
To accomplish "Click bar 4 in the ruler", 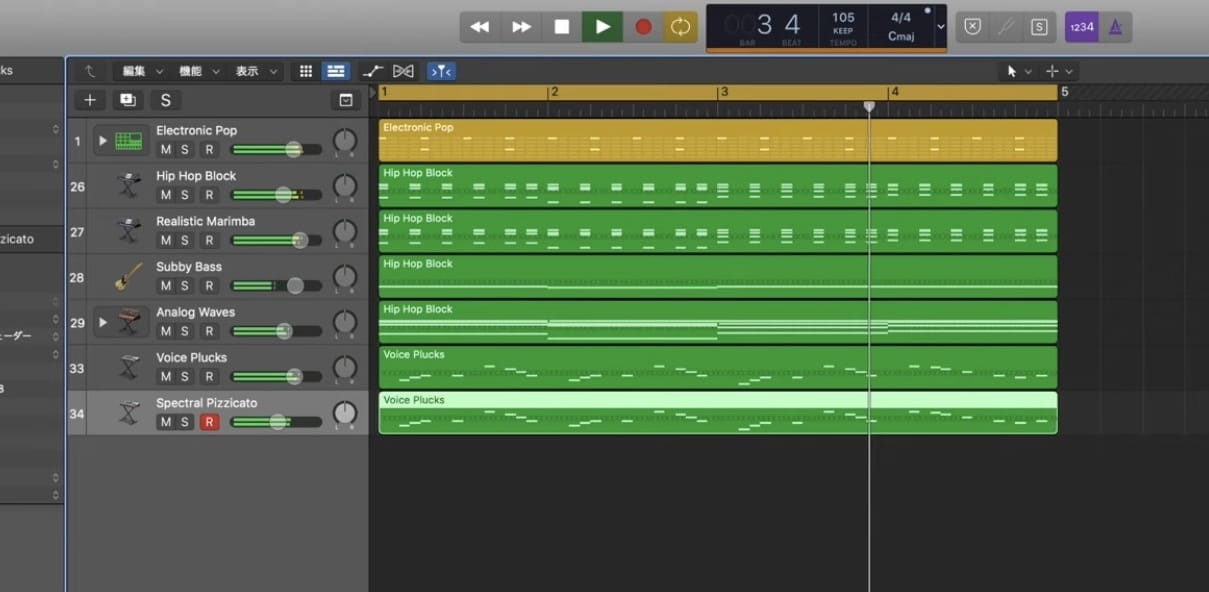I will click(x=895, y=92).
